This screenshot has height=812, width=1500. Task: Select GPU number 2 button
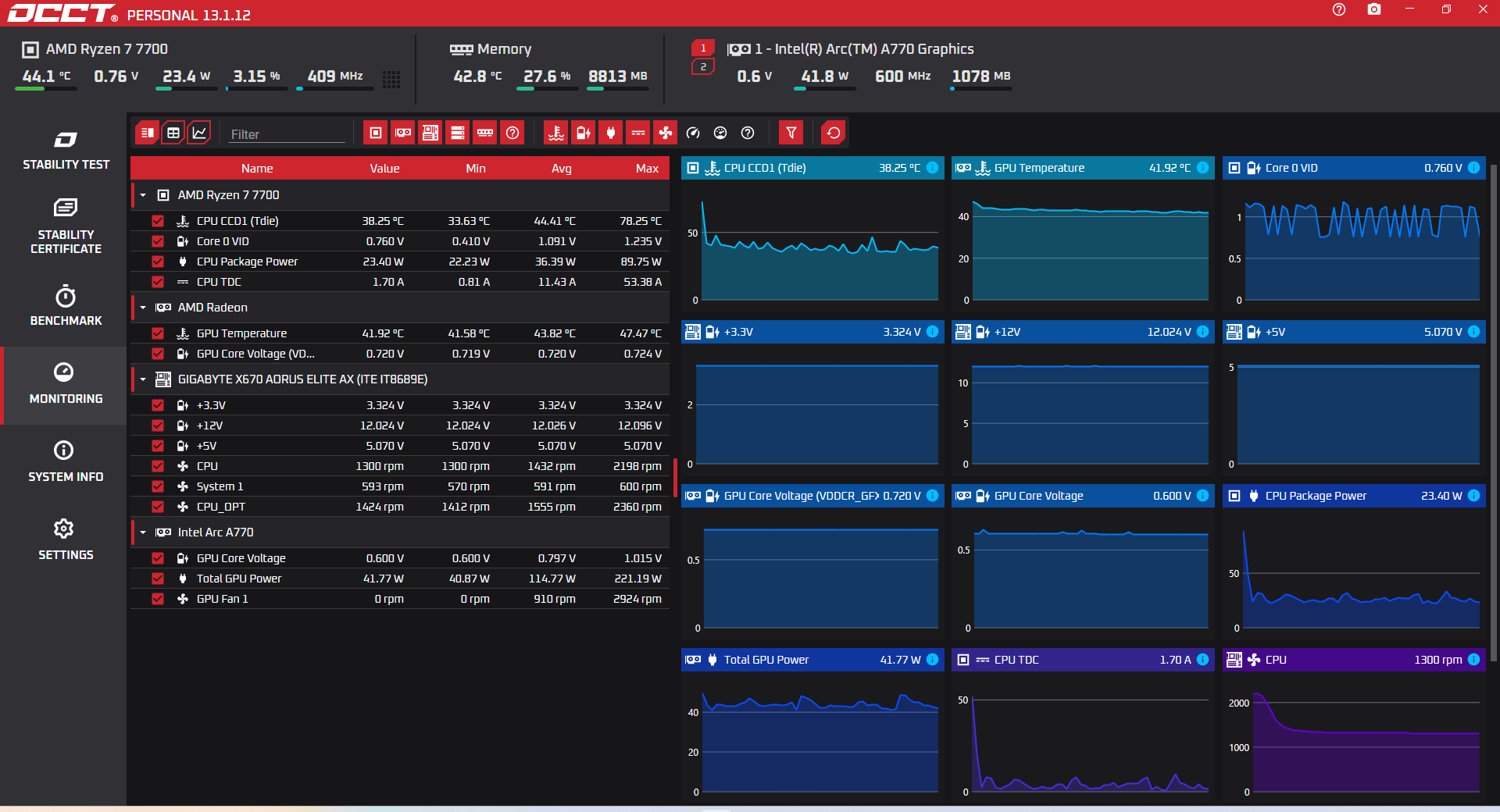703,67
